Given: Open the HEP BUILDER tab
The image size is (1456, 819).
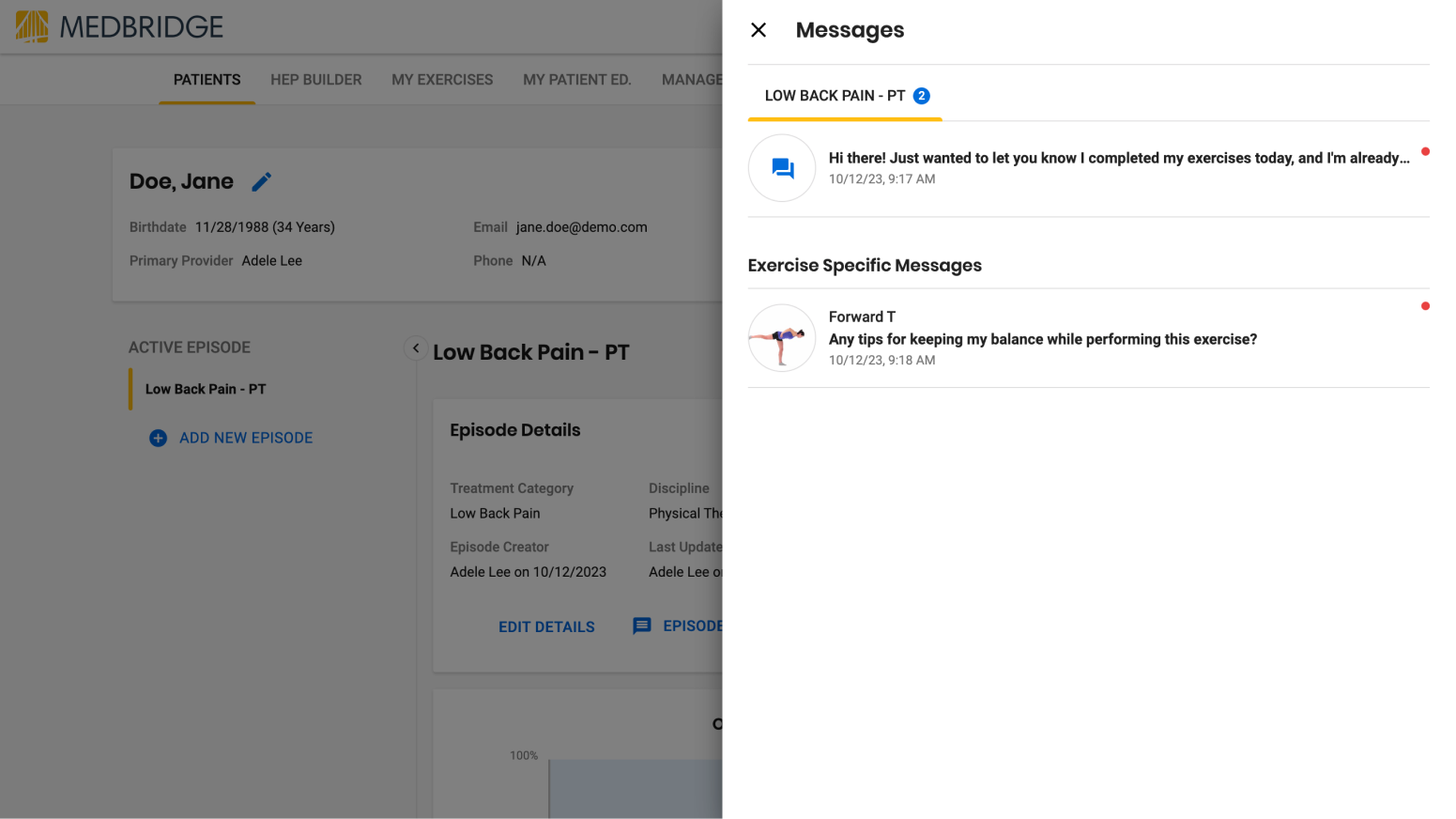Looking at the screenshot, I should click(x=316, y=80).
